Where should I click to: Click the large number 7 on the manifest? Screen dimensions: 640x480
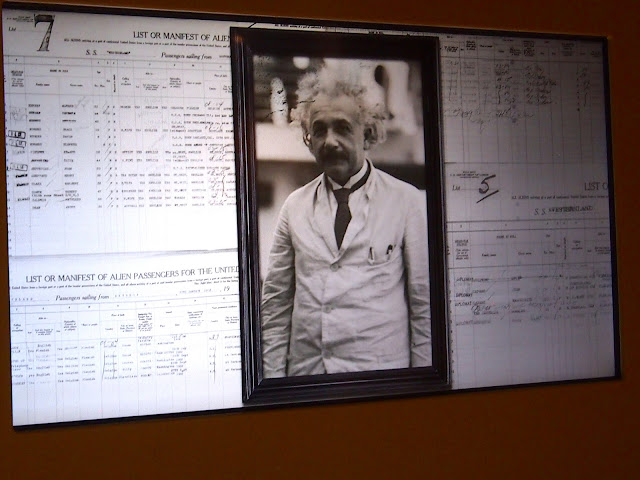(x=44, y=33)
